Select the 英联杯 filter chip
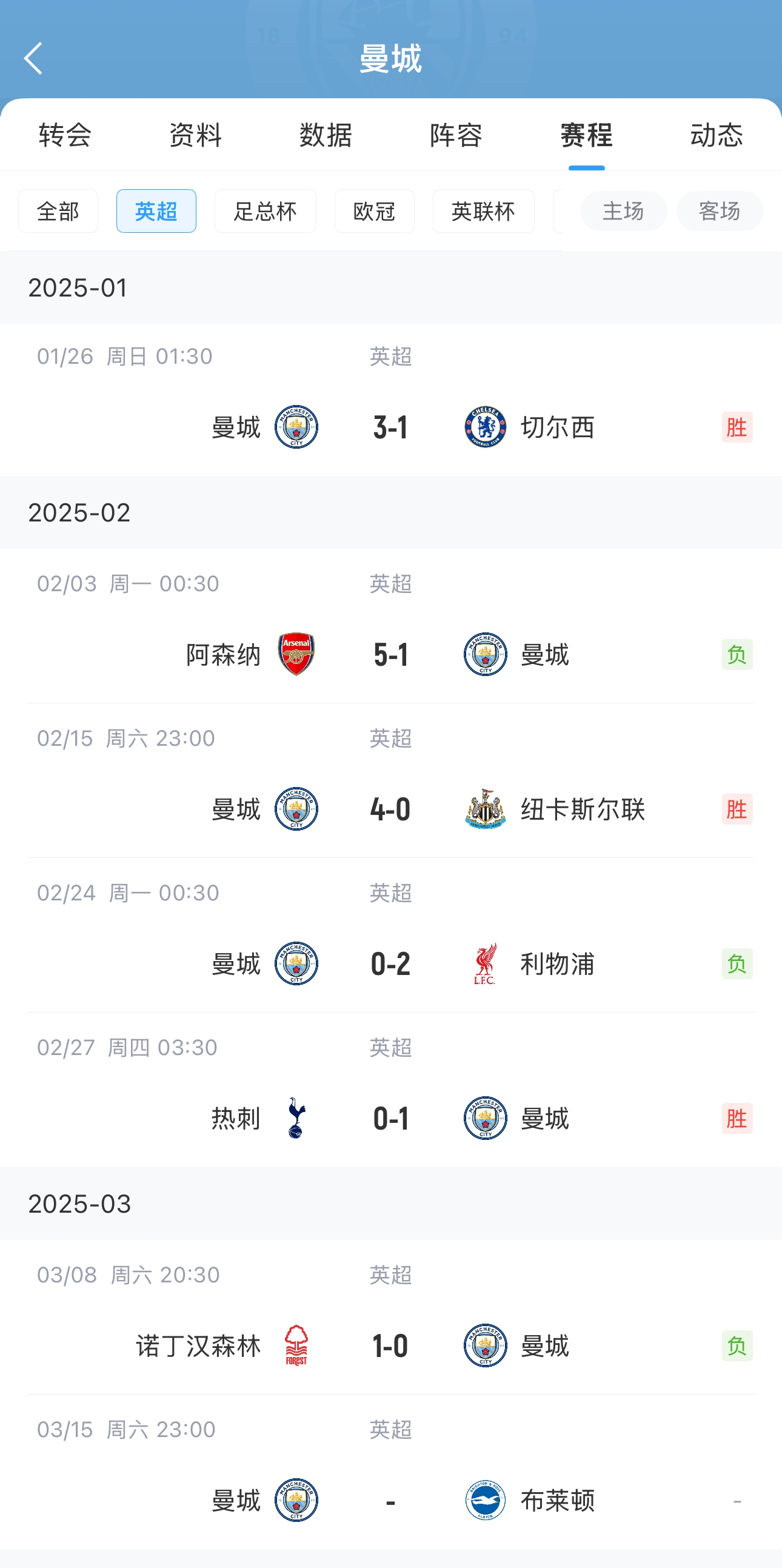Viewport: 782px width, 1568px height. (x=483, y=211)
